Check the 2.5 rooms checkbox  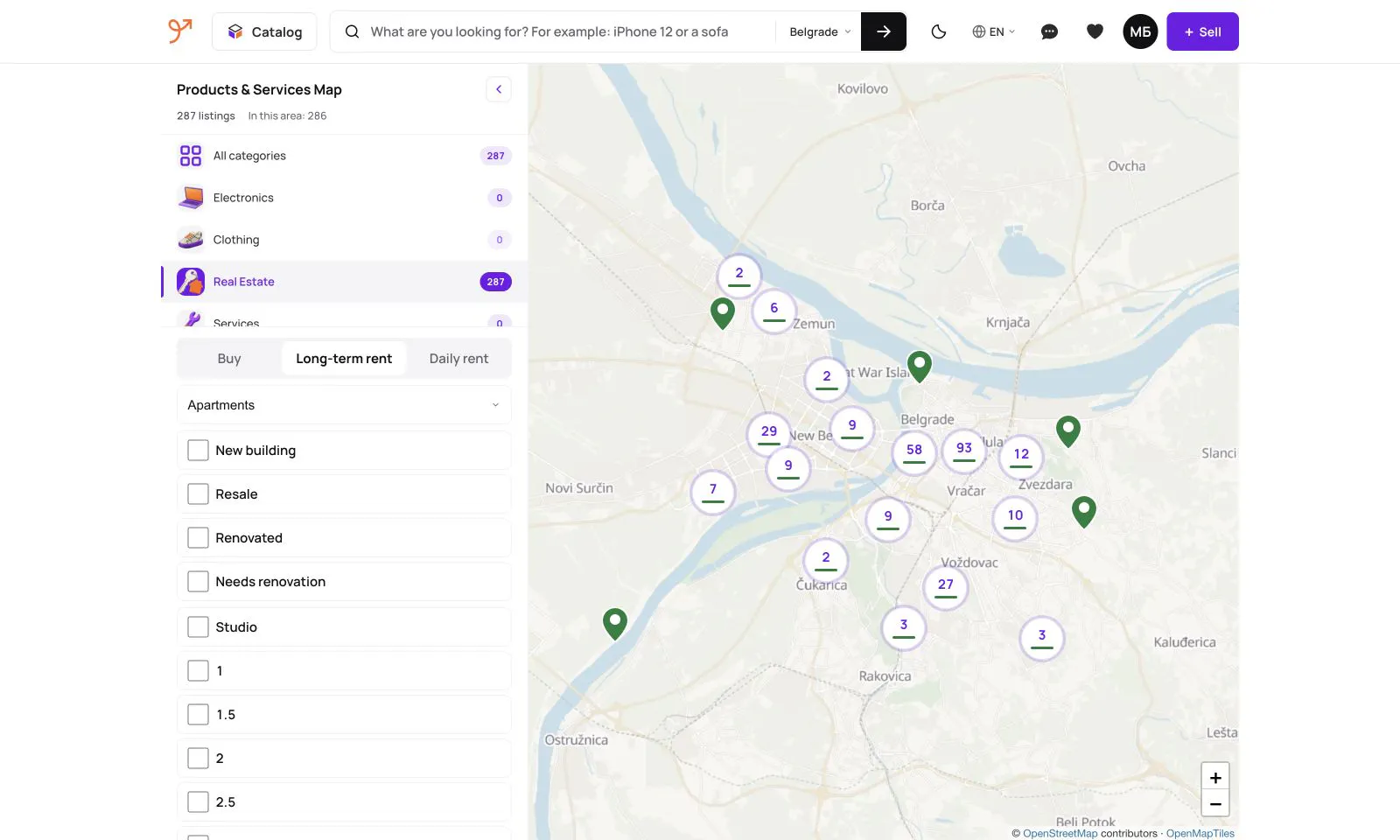point(199,802)
